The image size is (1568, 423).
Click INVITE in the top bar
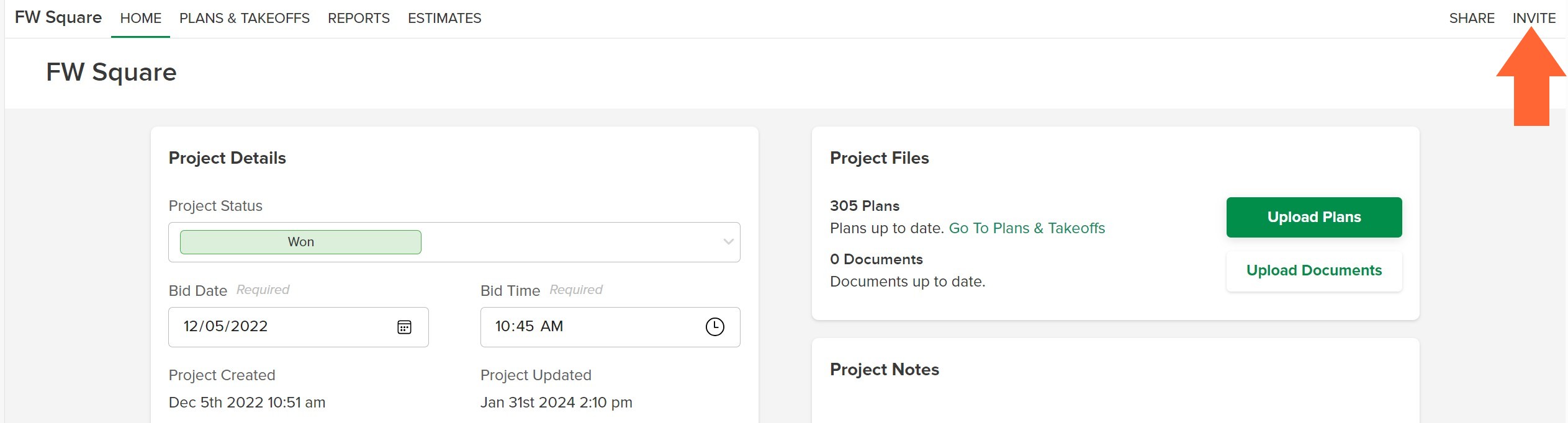(1533, 19)
